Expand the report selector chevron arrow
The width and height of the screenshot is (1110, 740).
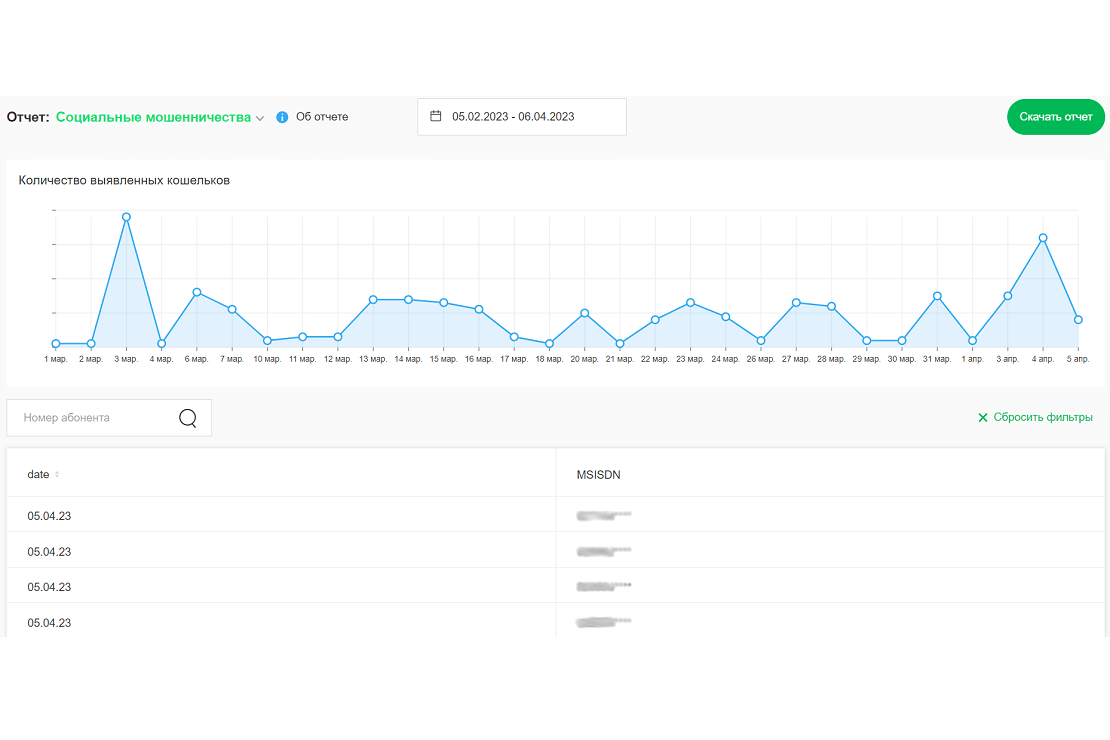click(260, 118)
